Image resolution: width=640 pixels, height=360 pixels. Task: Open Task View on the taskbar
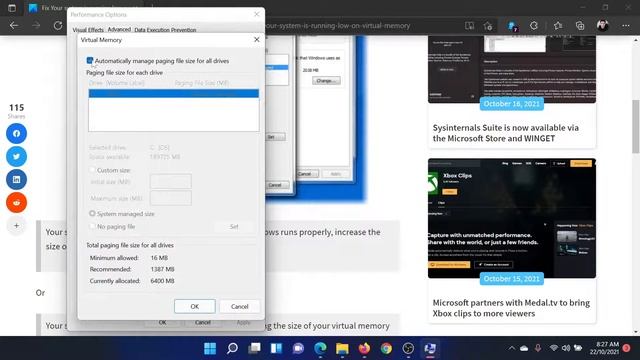(x=254, y=348)
